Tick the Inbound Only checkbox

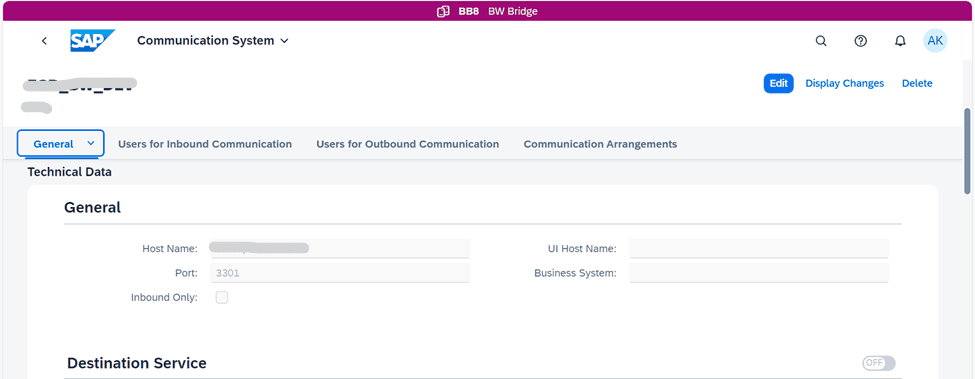pos(222,298)
